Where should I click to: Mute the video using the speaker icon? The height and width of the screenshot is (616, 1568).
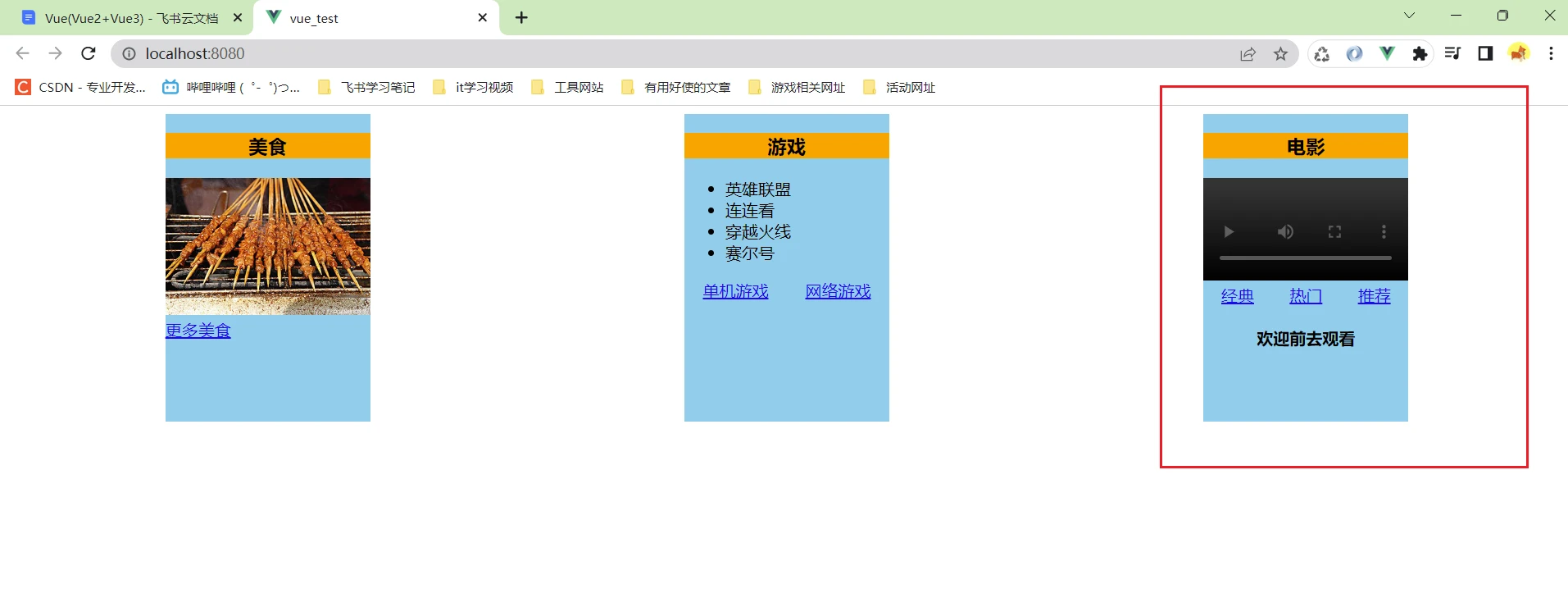tap(1285, 232)
